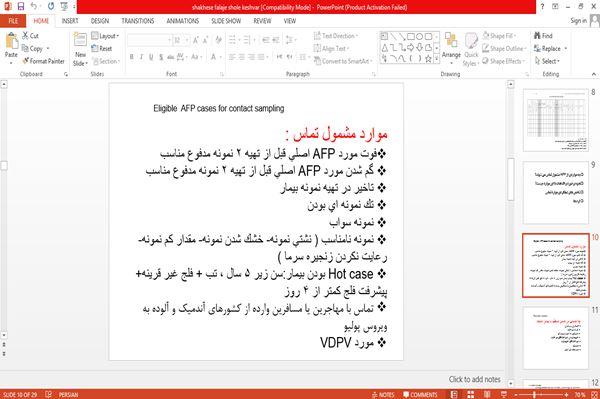Insert a New Slide

point(80,49)
